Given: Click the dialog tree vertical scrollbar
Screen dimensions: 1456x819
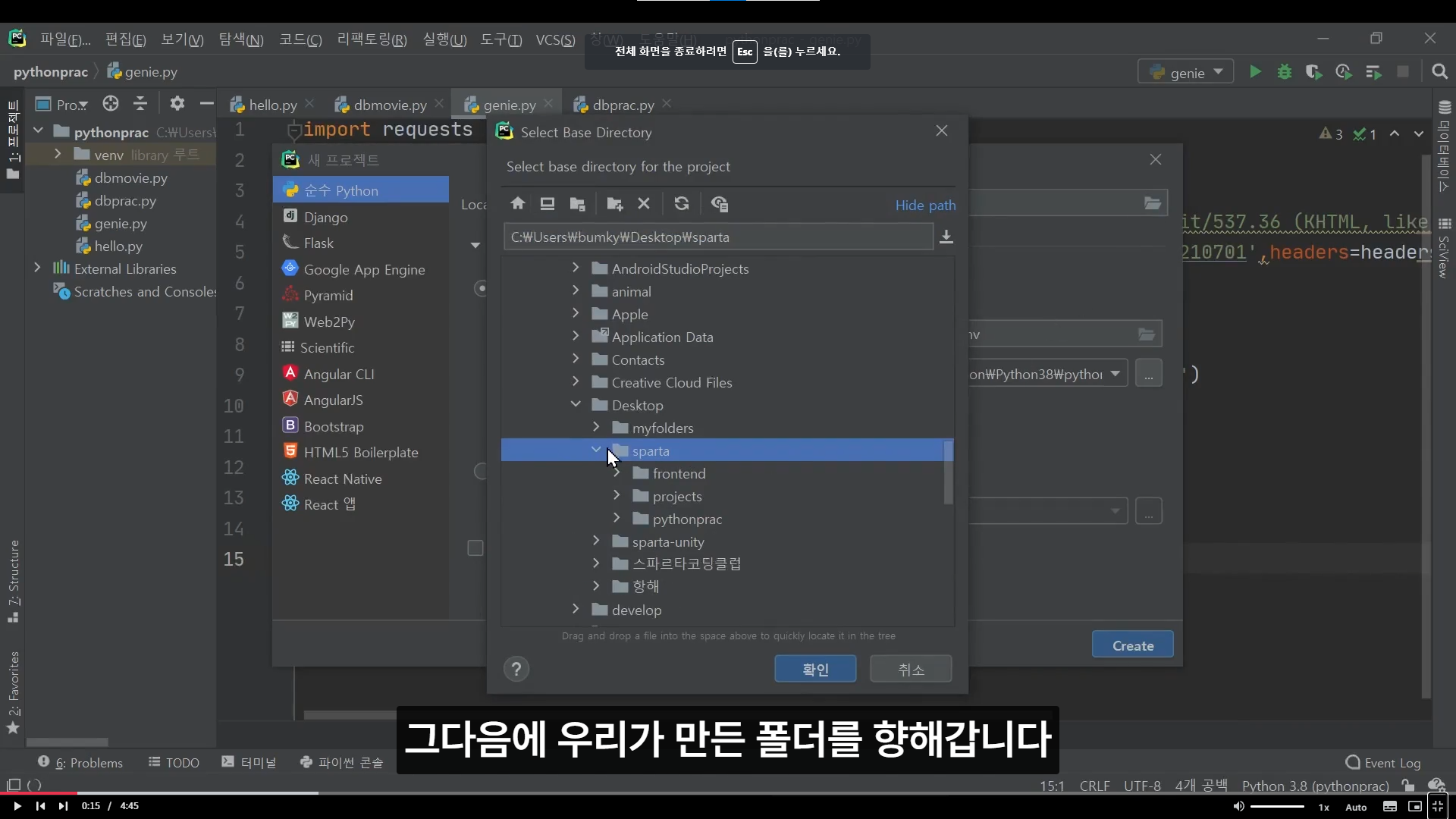Looking at the screenshot, I should [948, 472].
